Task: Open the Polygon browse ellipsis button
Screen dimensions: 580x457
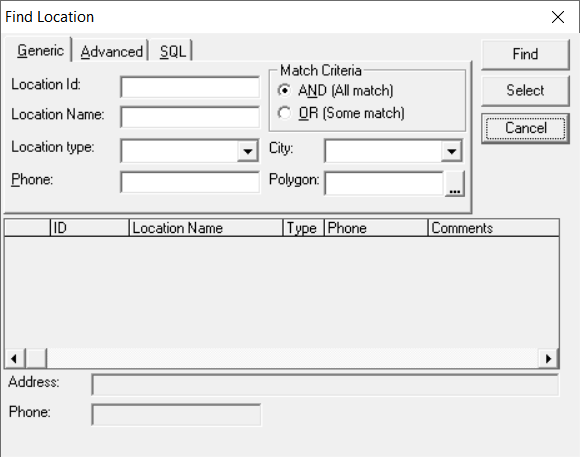Action: point(455,184)
